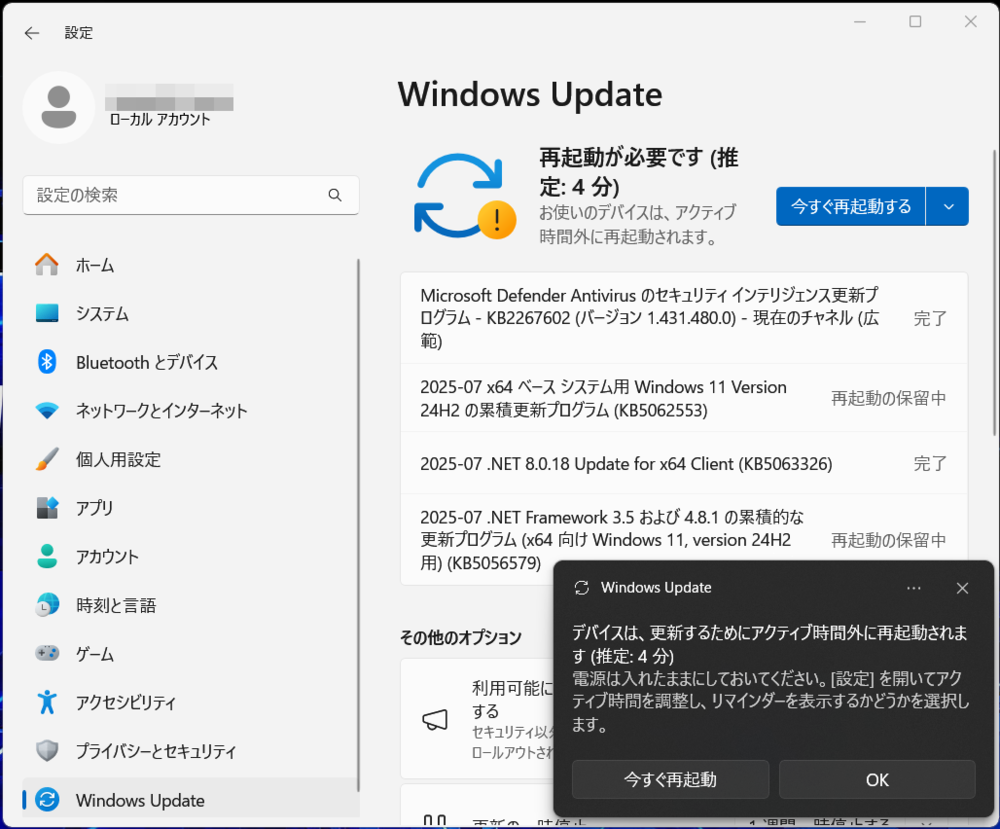Click the megaphone icon in other options
1000x829 pixels.
point(435,720)
